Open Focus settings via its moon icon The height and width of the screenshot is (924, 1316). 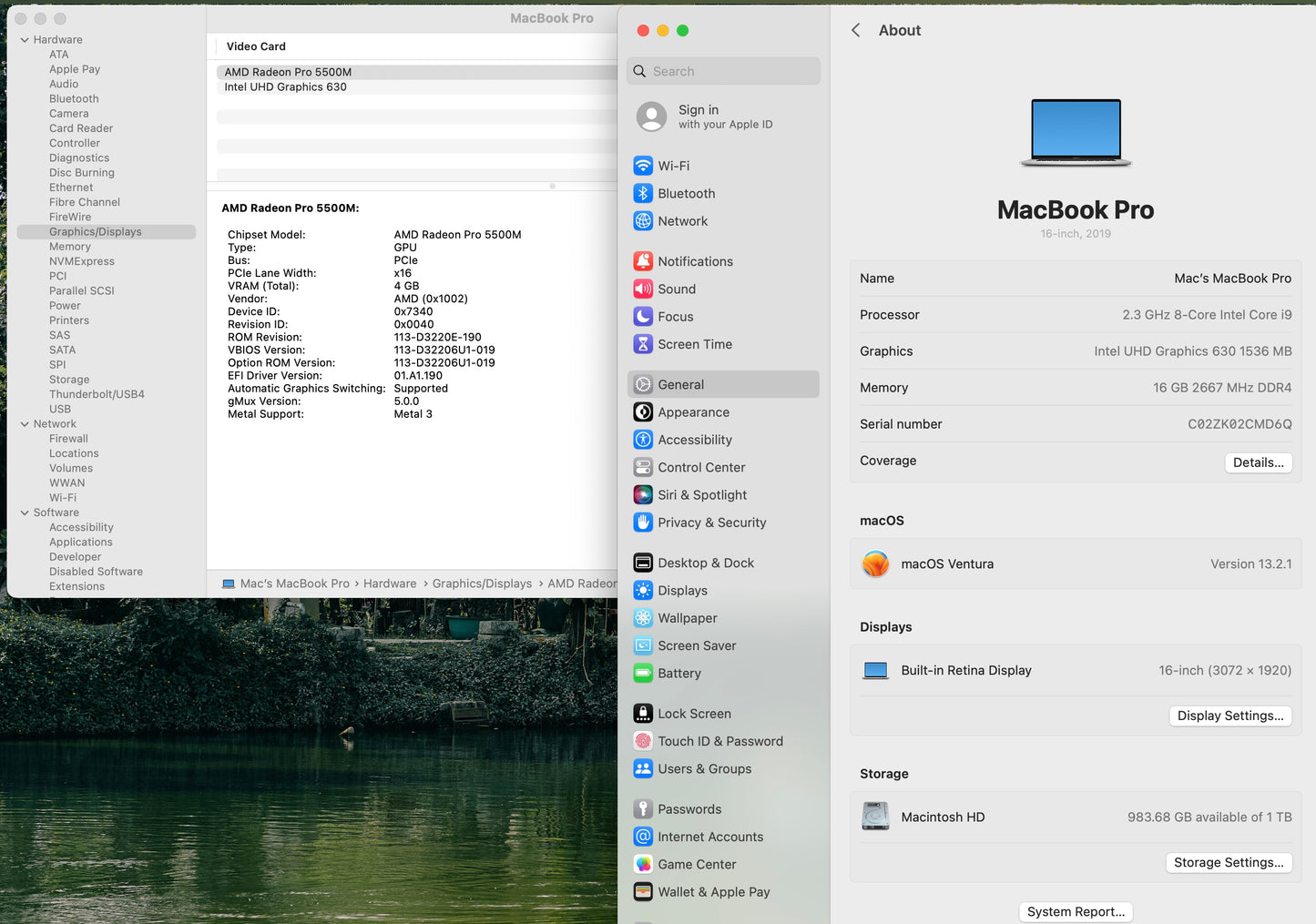(643, 316)
